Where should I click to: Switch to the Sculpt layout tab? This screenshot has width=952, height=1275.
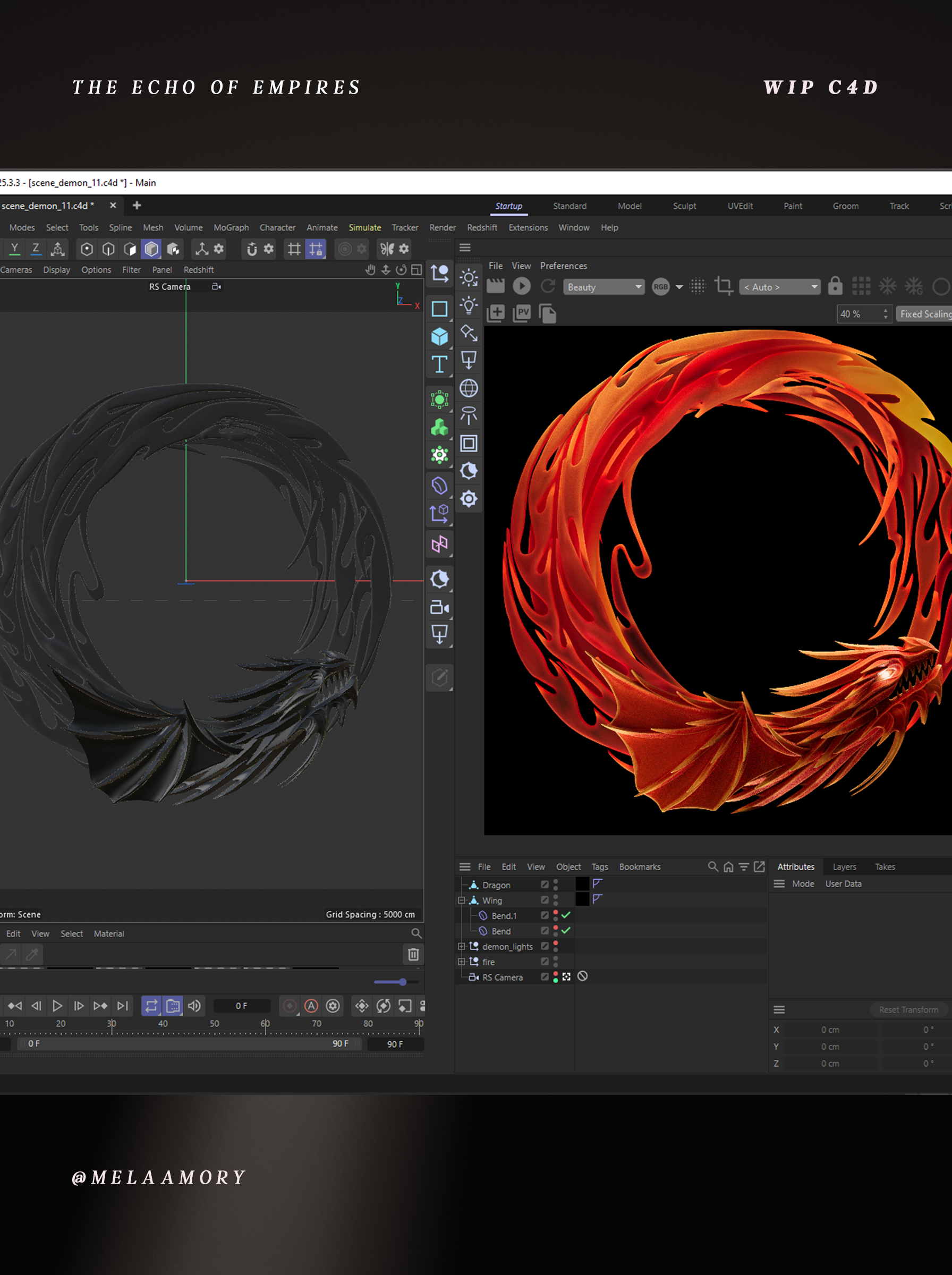[x=684, y=206]
